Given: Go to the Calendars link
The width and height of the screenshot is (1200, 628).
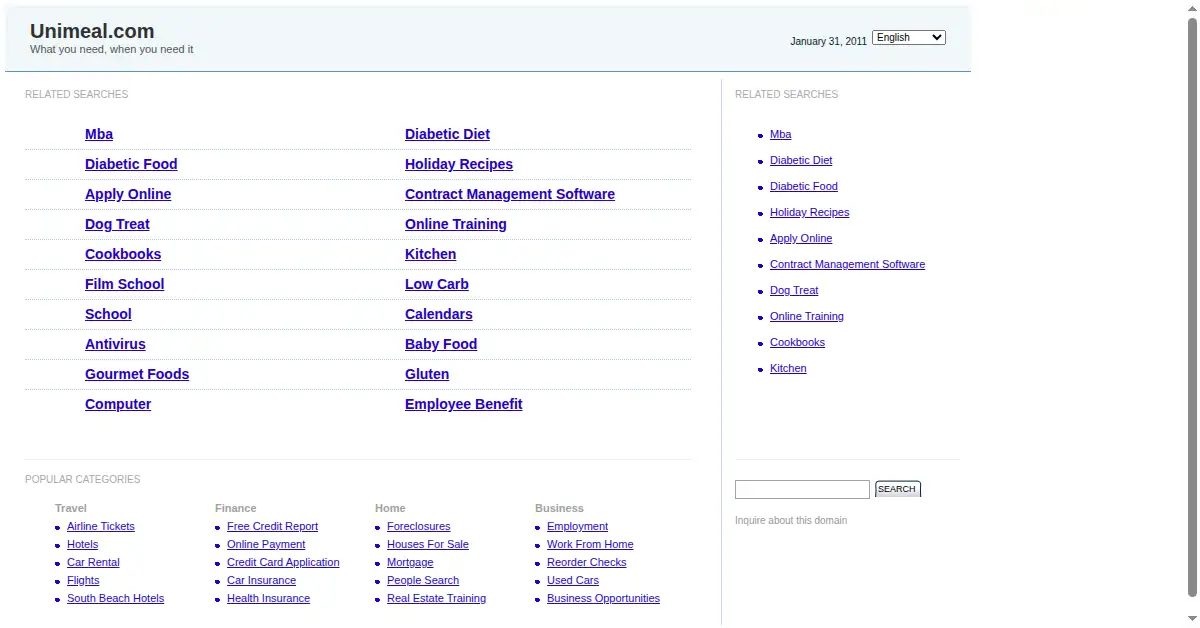Looking at the screenshot, I should pos(439,314).
